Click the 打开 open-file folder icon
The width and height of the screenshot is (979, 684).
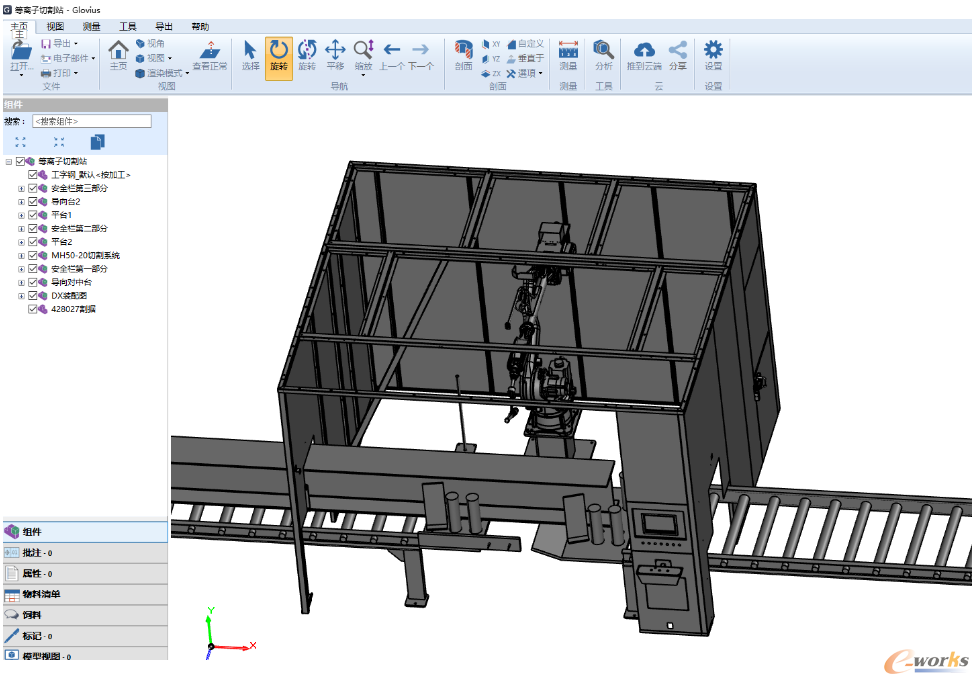21,52
